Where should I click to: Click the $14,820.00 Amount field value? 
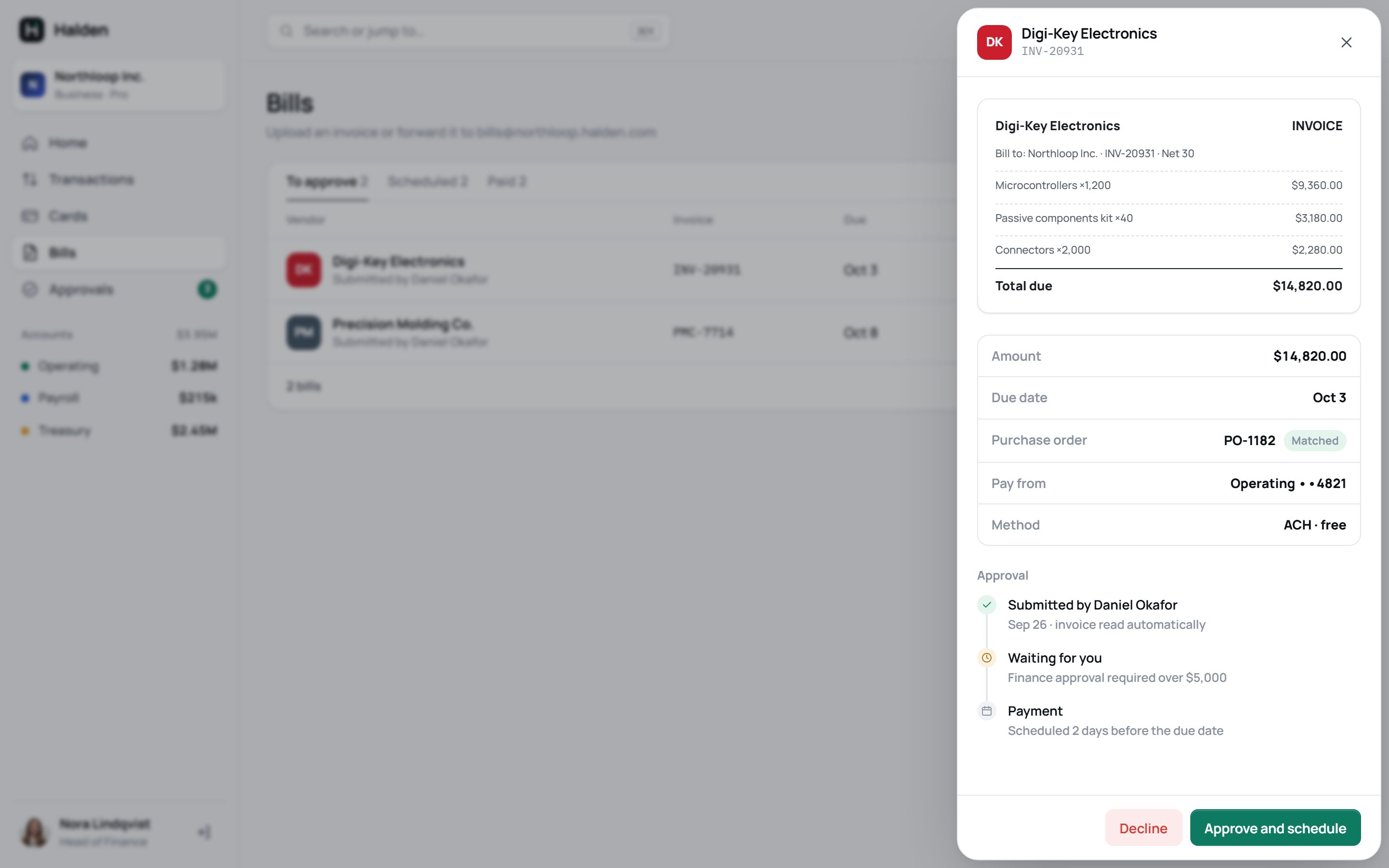(1309, 356)
